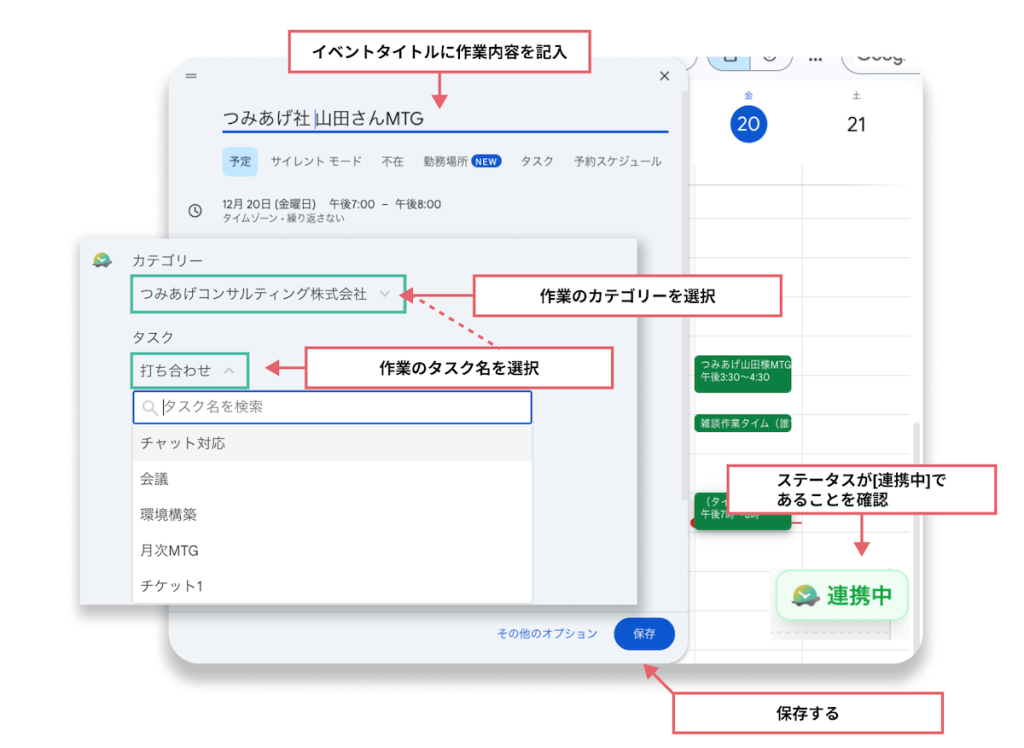
Task: Switch to the サイレント モード tab
Action: [x=316, y=161]
